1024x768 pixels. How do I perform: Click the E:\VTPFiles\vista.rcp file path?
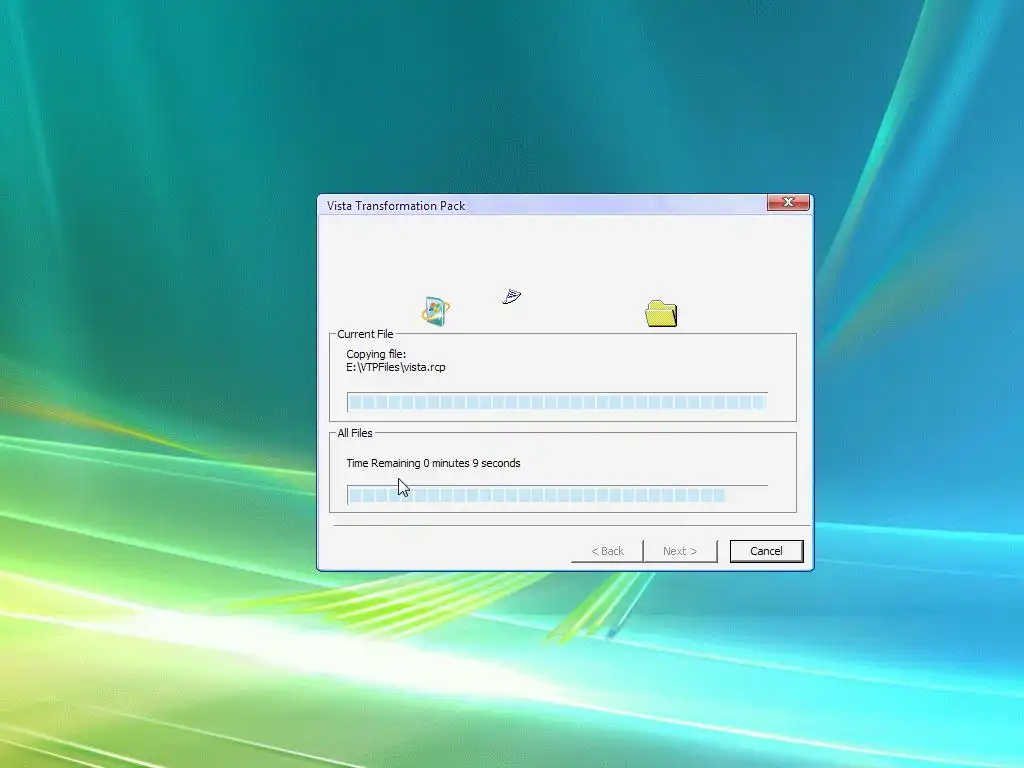tap(396, 367)
